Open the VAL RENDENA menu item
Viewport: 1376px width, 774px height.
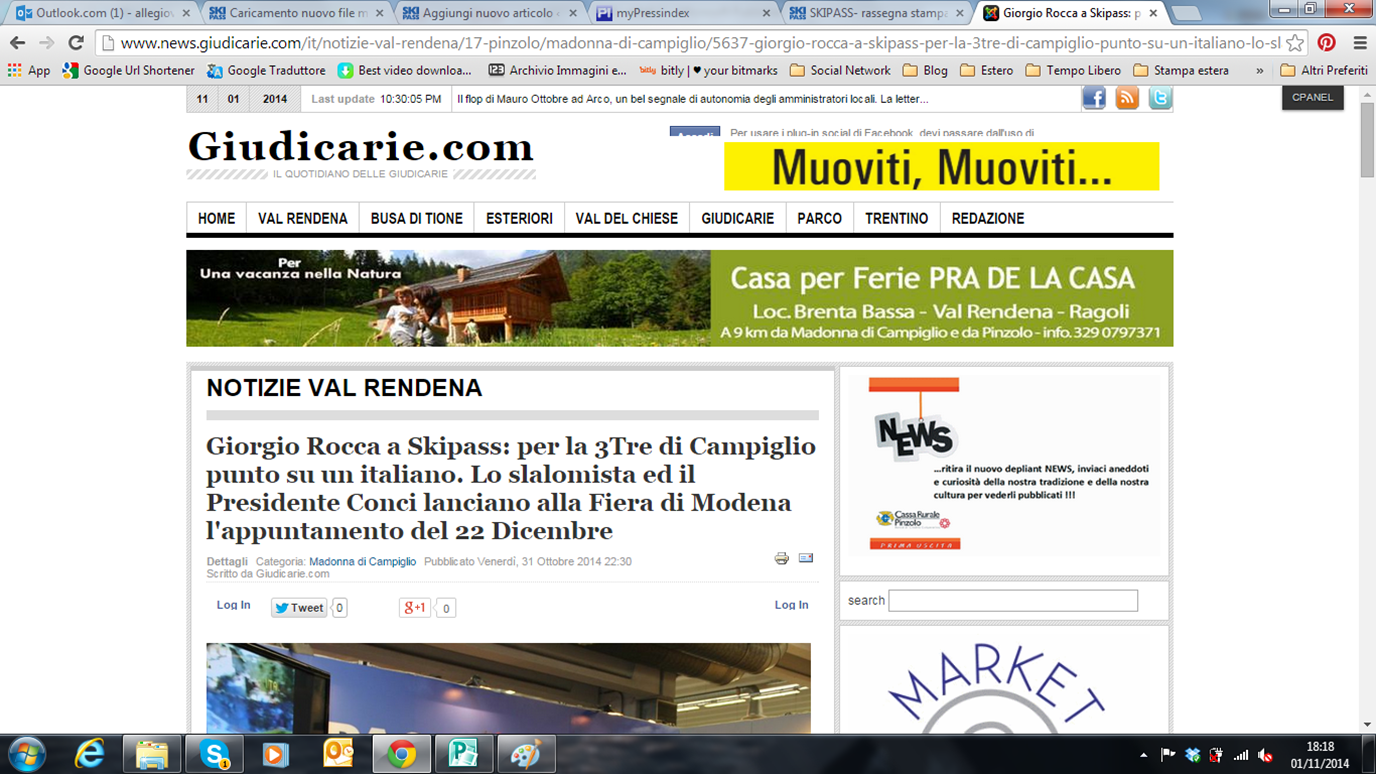(x=303, y=218)
